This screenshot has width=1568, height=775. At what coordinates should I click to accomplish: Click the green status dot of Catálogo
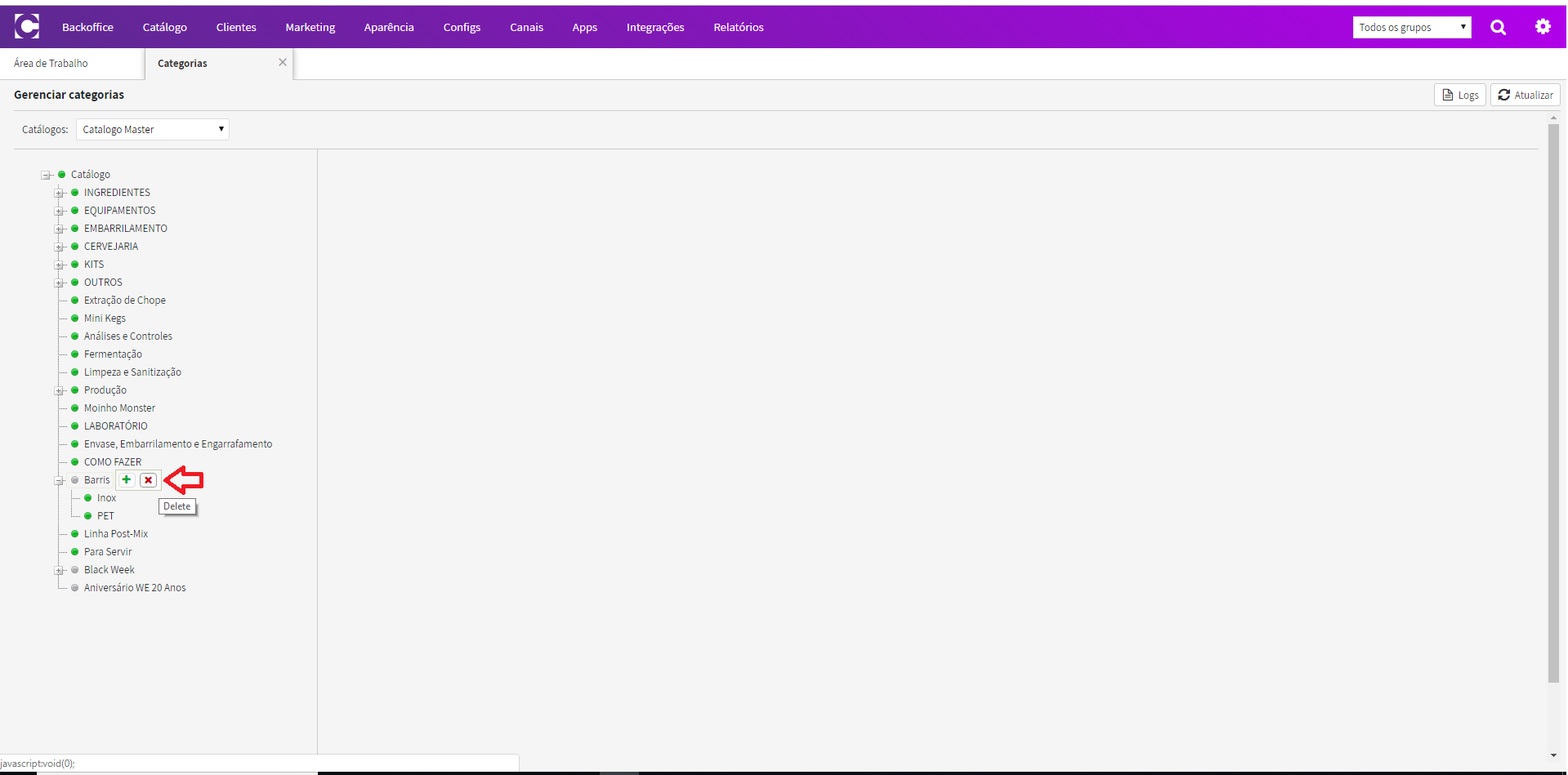point(62,174)
